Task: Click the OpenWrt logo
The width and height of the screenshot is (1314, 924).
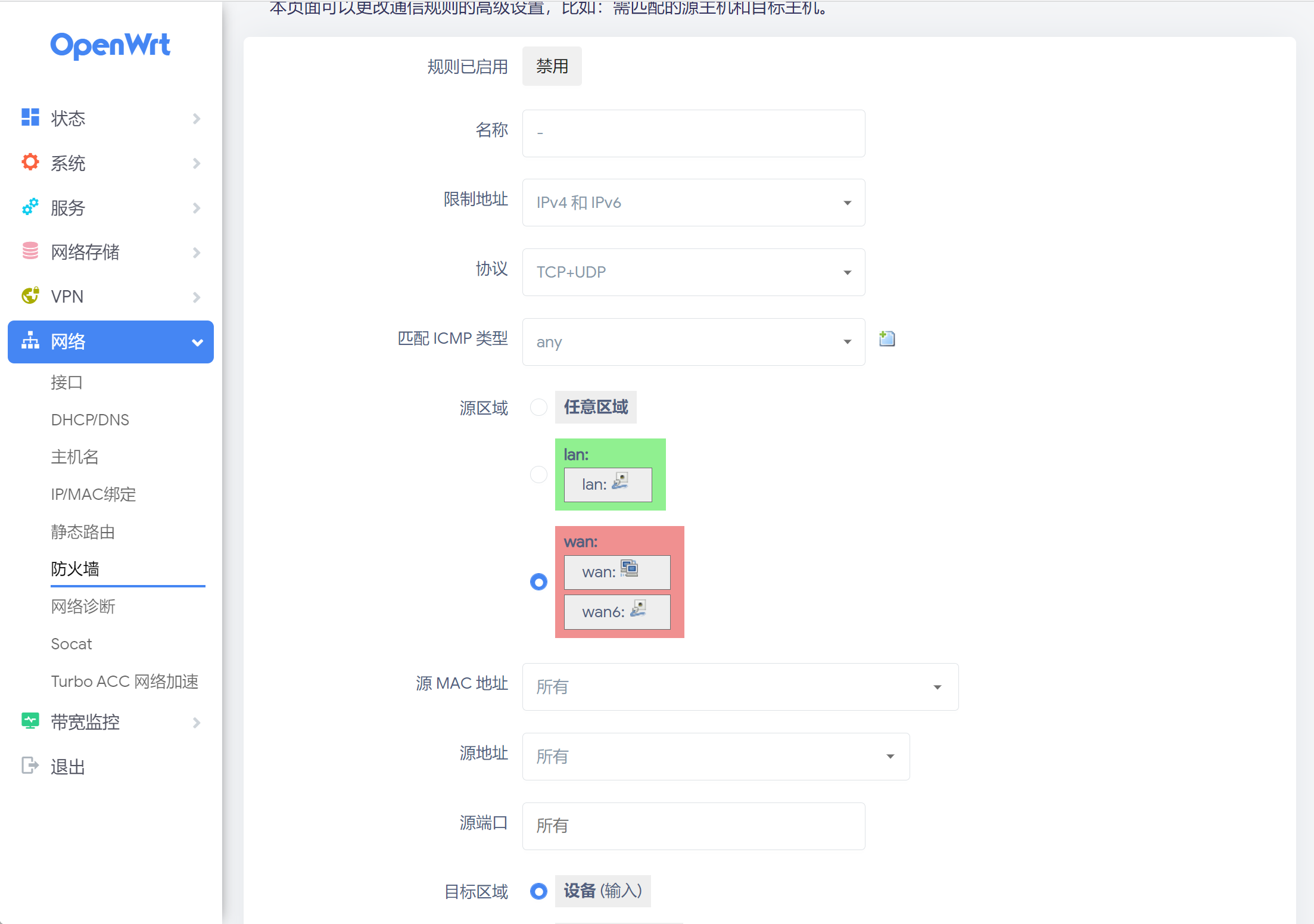Action: pyautogui.click(x=110, y=45)
